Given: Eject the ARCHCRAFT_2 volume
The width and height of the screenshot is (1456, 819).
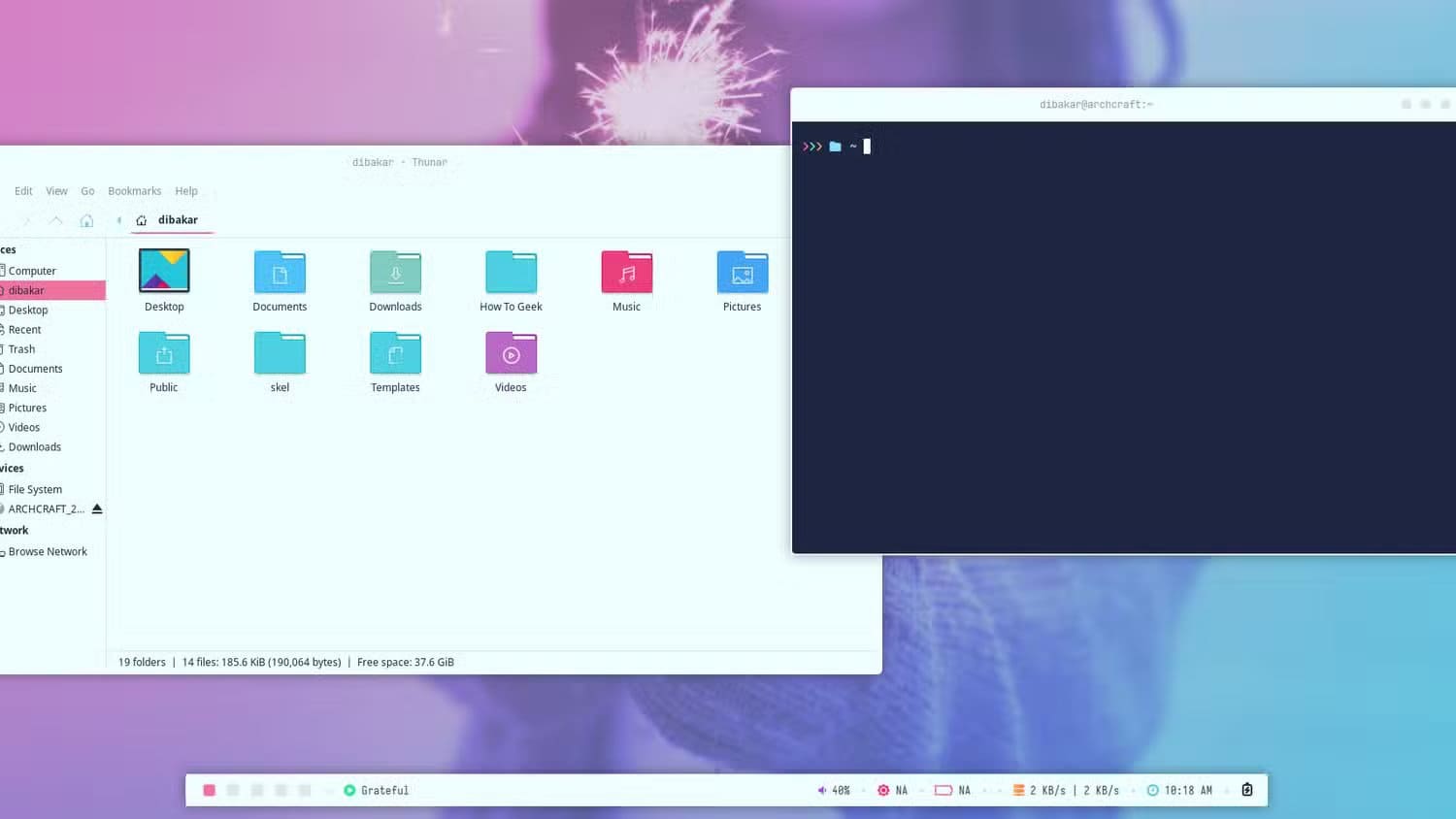Looking at the screenshot, I should (97, 508).
